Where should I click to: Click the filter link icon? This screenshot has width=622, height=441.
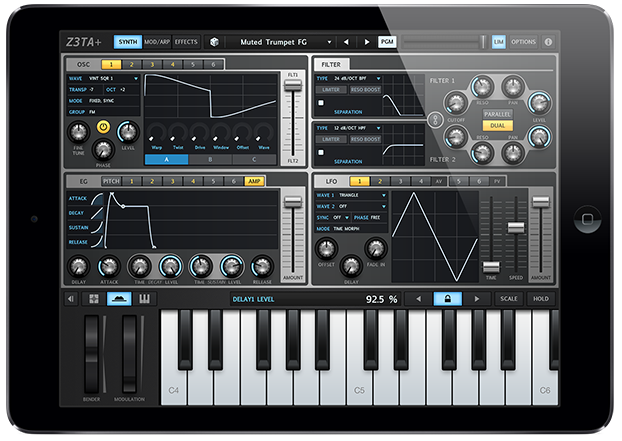(435, 119)
